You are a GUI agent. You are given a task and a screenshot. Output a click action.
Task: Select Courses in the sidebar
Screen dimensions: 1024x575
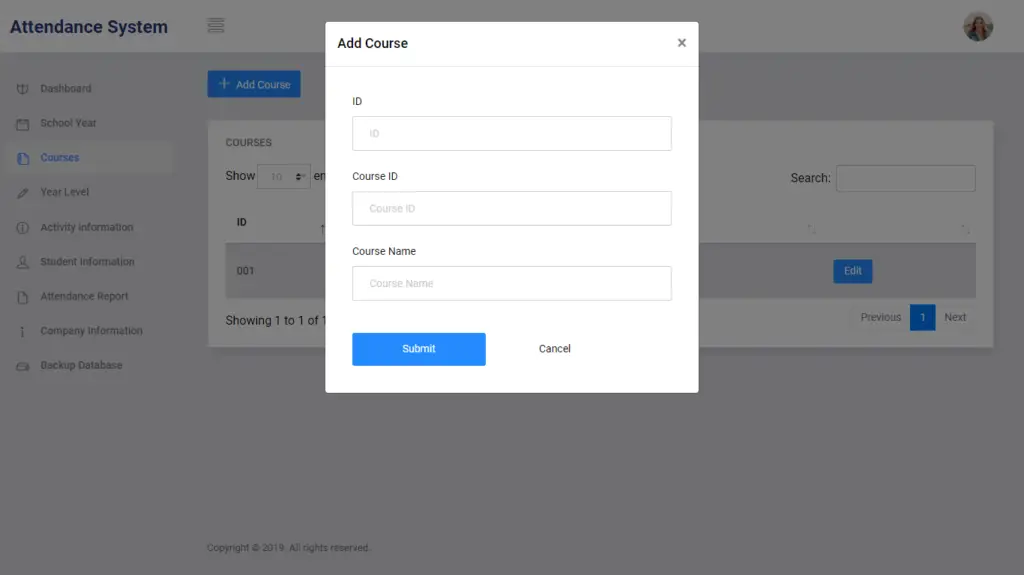click(x=59, y=157)
